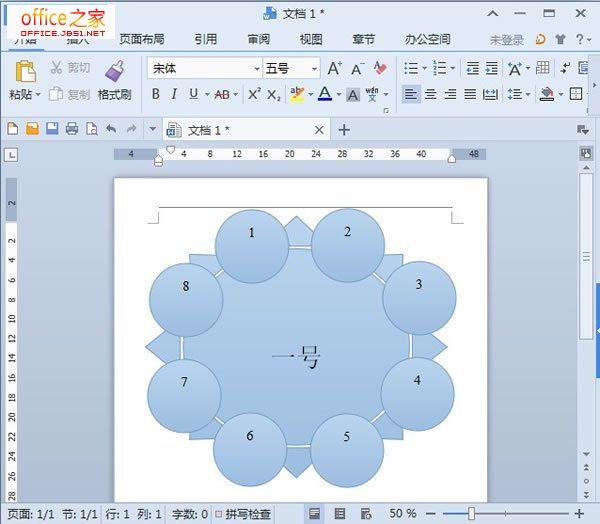This screenshot has width=600, height=524.
Task: Increase font size with the A+ icon
Action: (x=334, y=69)
